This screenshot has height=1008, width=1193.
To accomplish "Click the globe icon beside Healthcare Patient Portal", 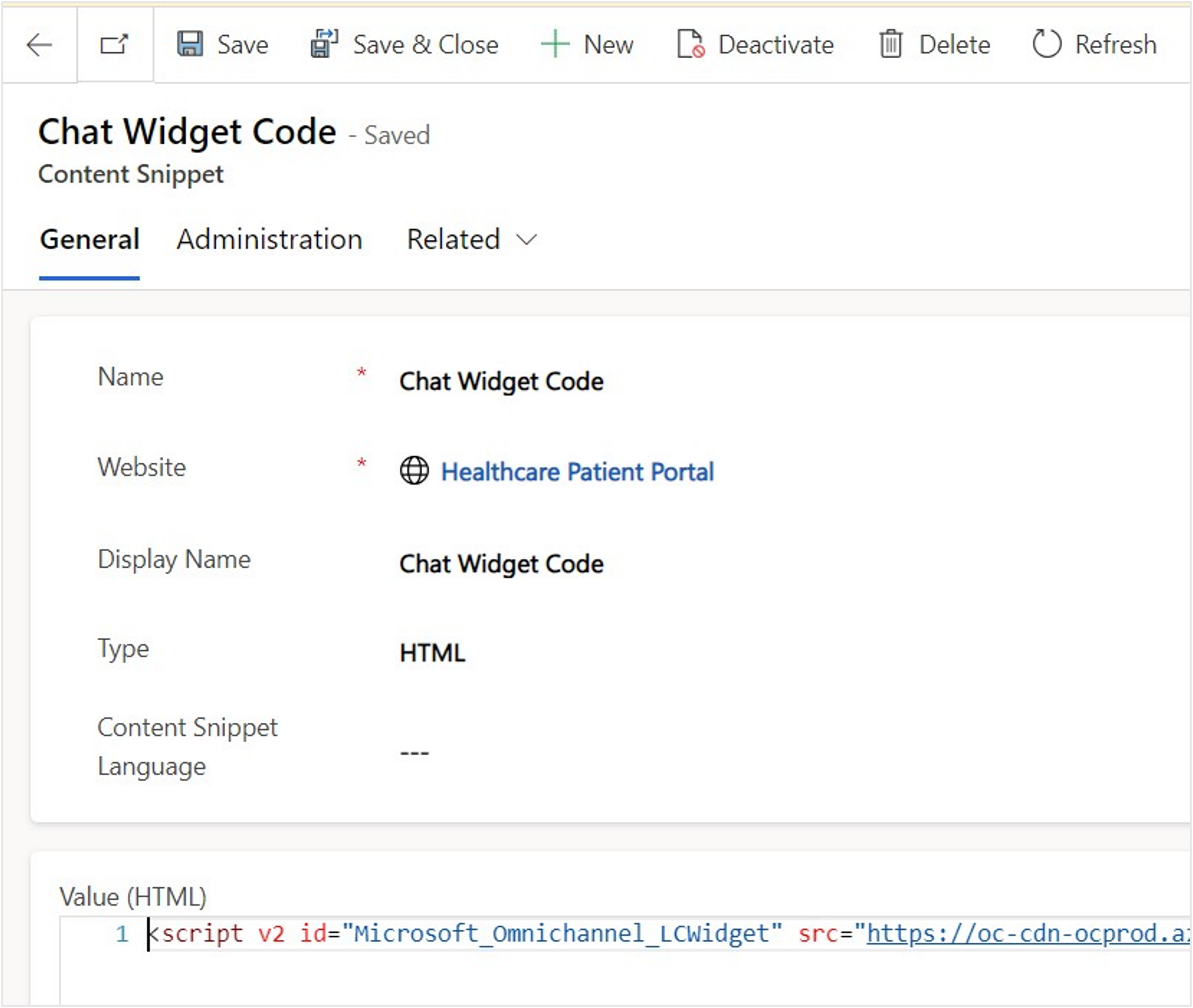I will (414, 471).
